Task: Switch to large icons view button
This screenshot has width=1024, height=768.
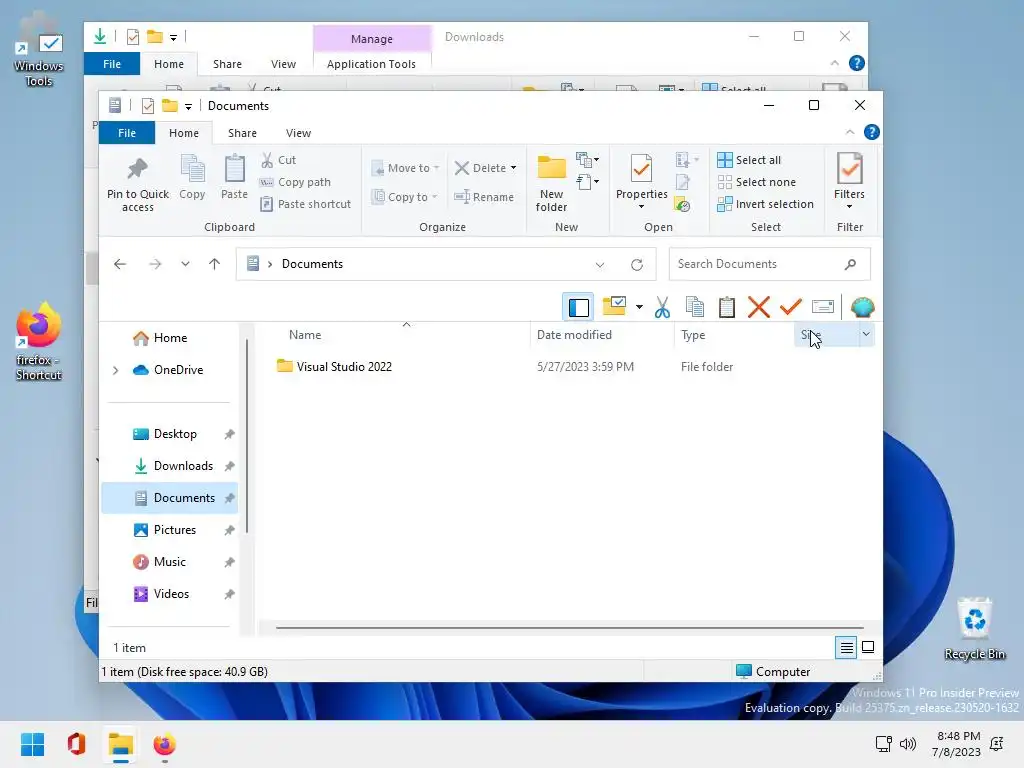Action: pos(868,647)
